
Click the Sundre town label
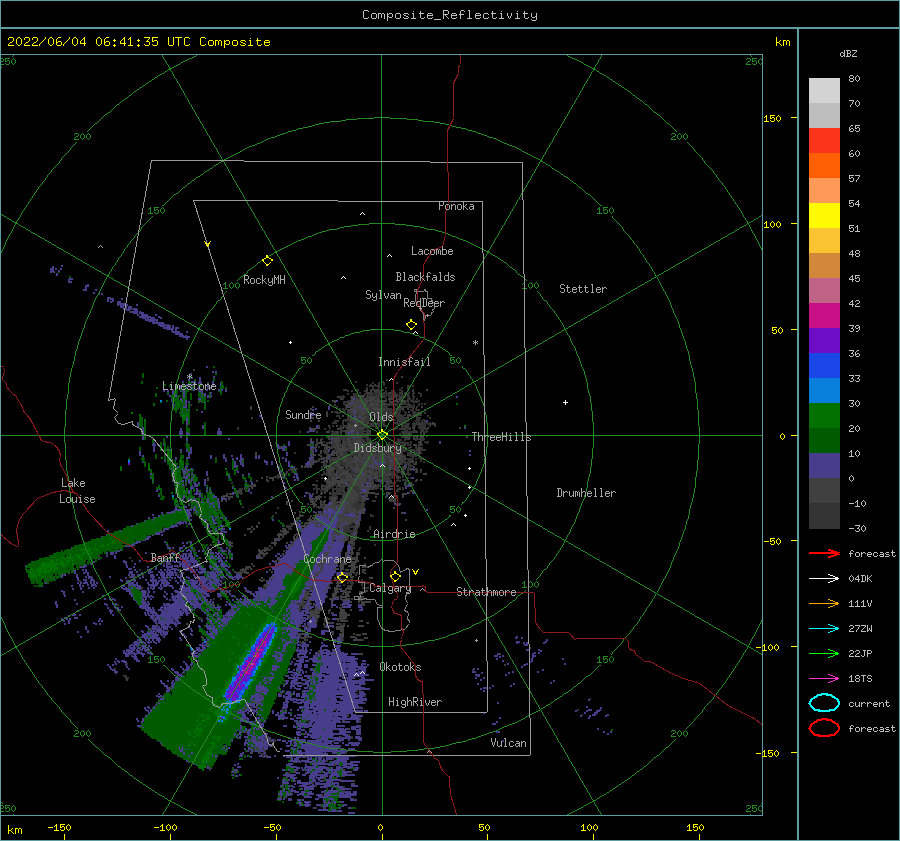(x=303, y=414)
